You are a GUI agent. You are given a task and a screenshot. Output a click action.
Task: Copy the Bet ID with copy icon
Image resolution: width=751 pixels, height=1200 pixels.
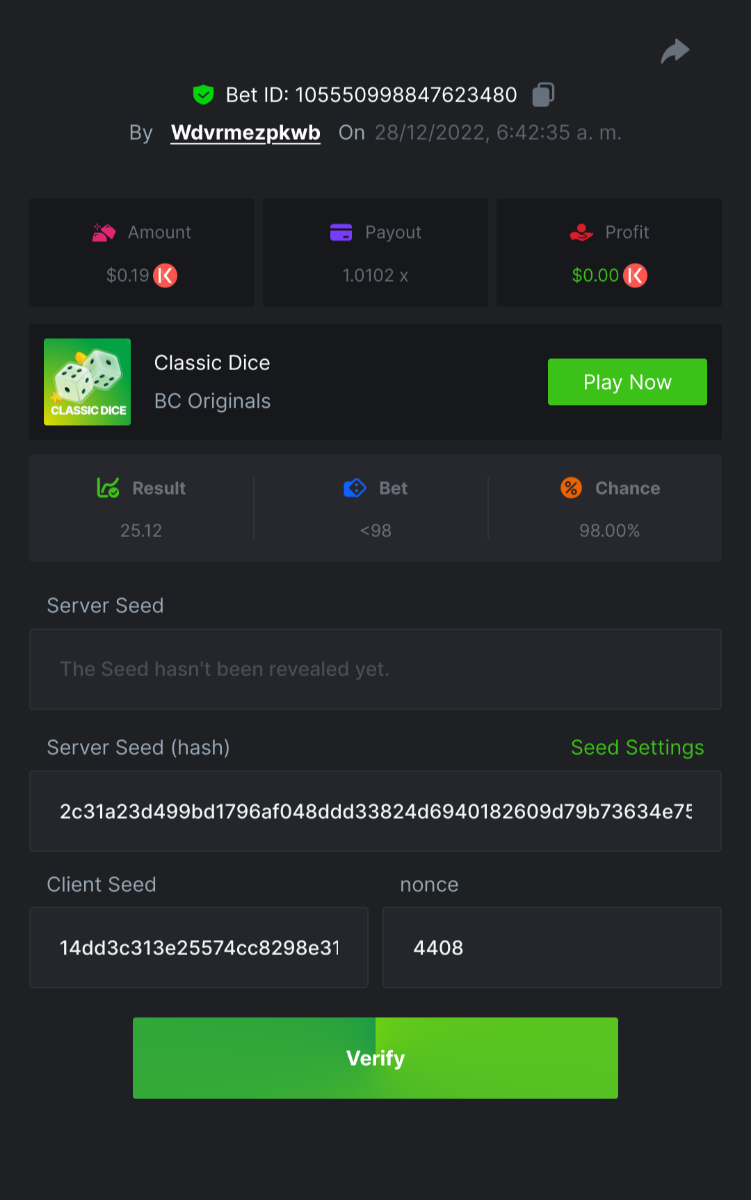coord(543,95)
